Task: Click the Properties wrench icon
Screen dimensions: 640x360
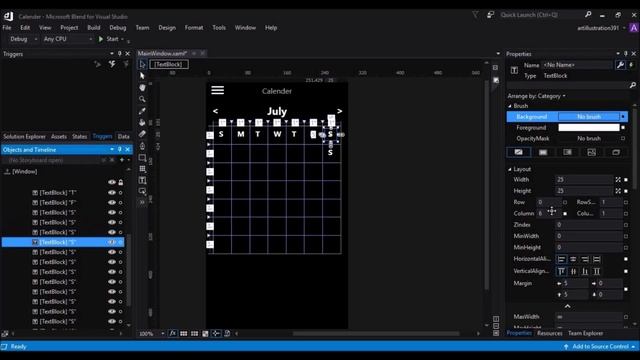Action: [x=620, y=65]
